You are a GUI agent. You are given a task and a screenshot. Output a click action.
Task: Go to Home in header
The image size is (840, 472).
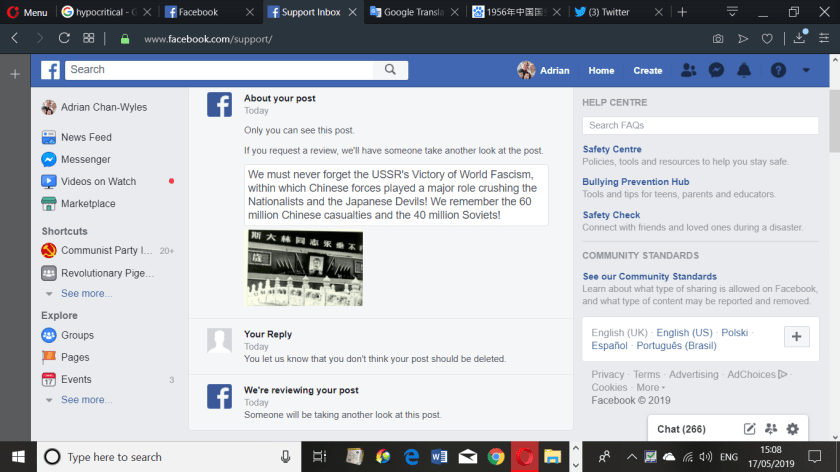tap(601, 70)
